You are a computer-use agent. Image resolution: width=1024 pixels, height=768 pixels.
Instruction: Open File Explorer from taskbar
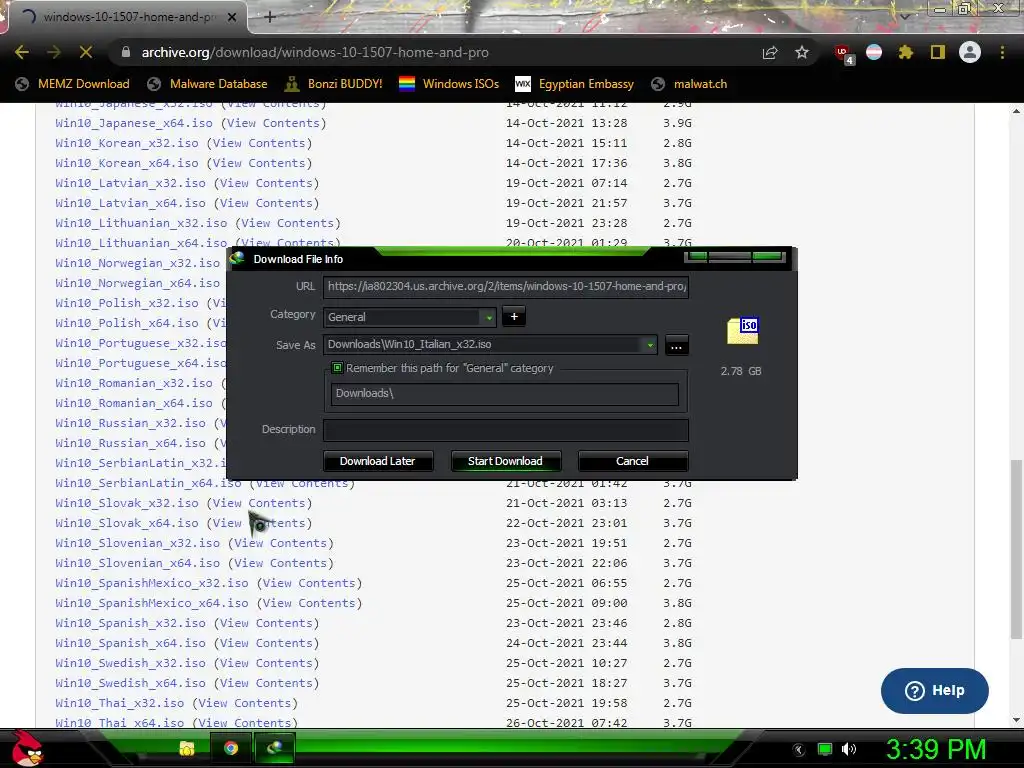[x=187, y=748]
